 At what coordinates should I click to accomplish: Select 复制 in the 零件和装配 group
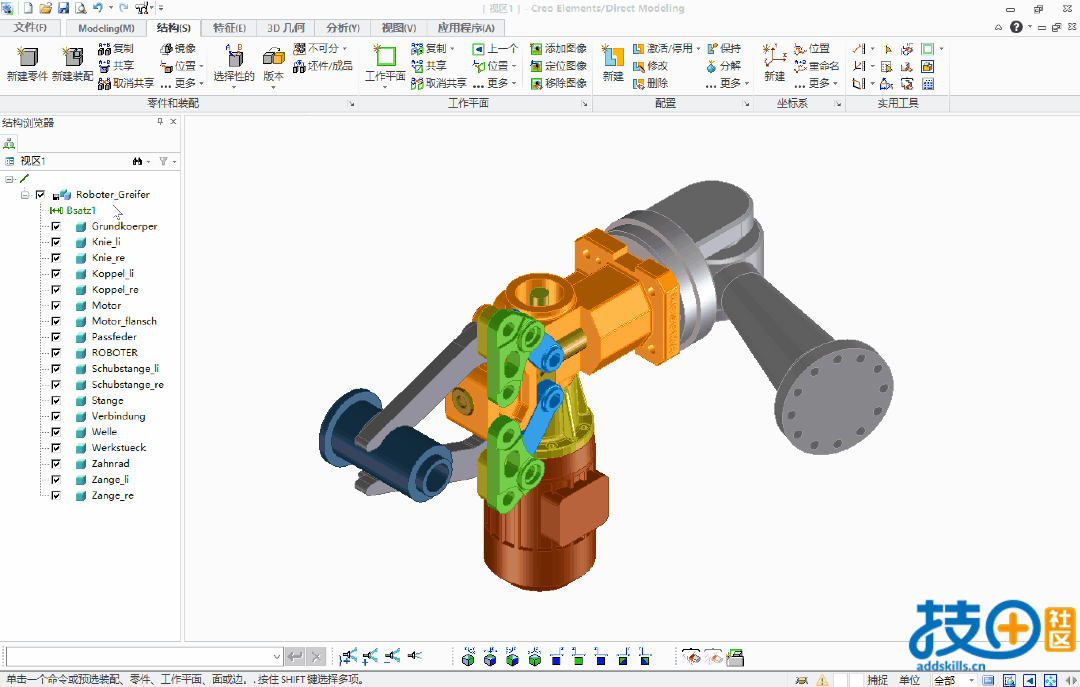click(x=116, y=49)
